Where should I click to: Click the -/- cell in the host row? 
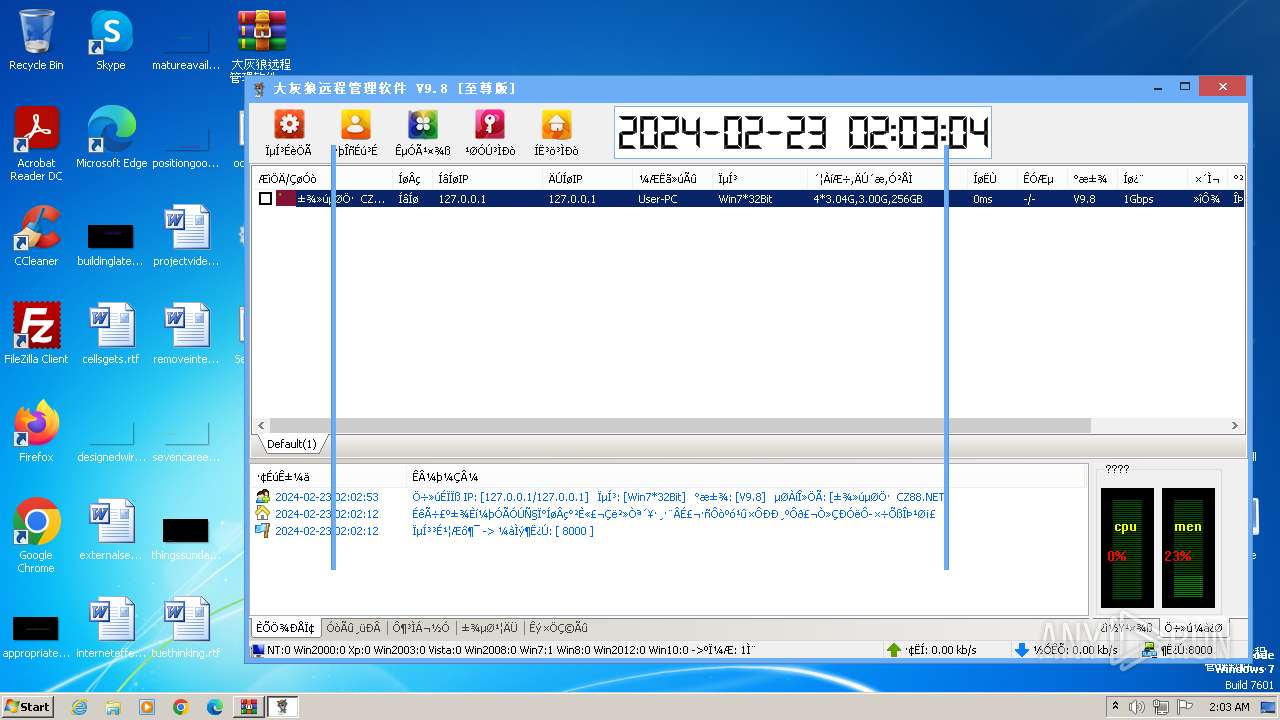pos(1029,199)
